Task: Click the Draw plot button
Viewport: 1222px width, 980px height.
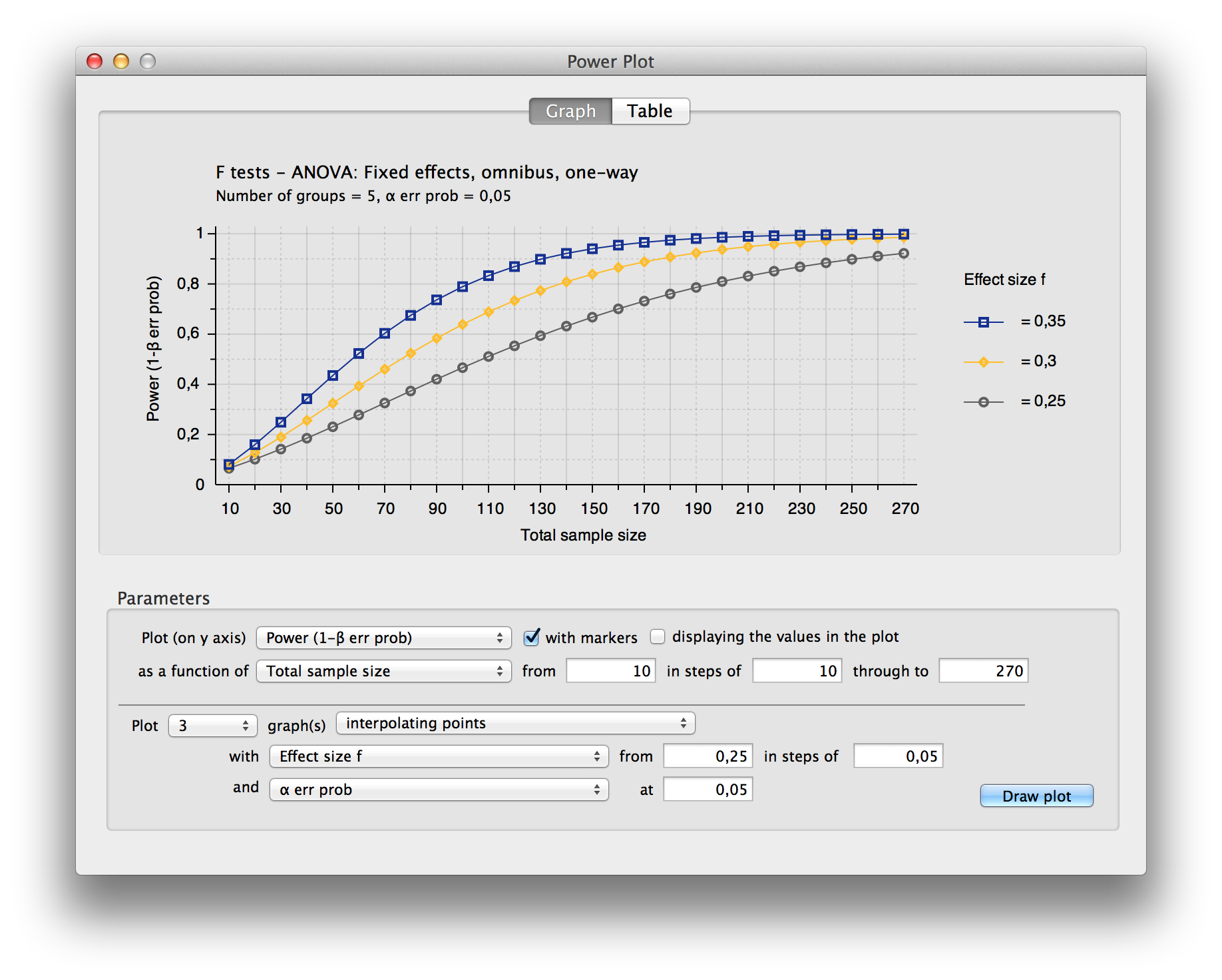Action: coord(1036,796)
